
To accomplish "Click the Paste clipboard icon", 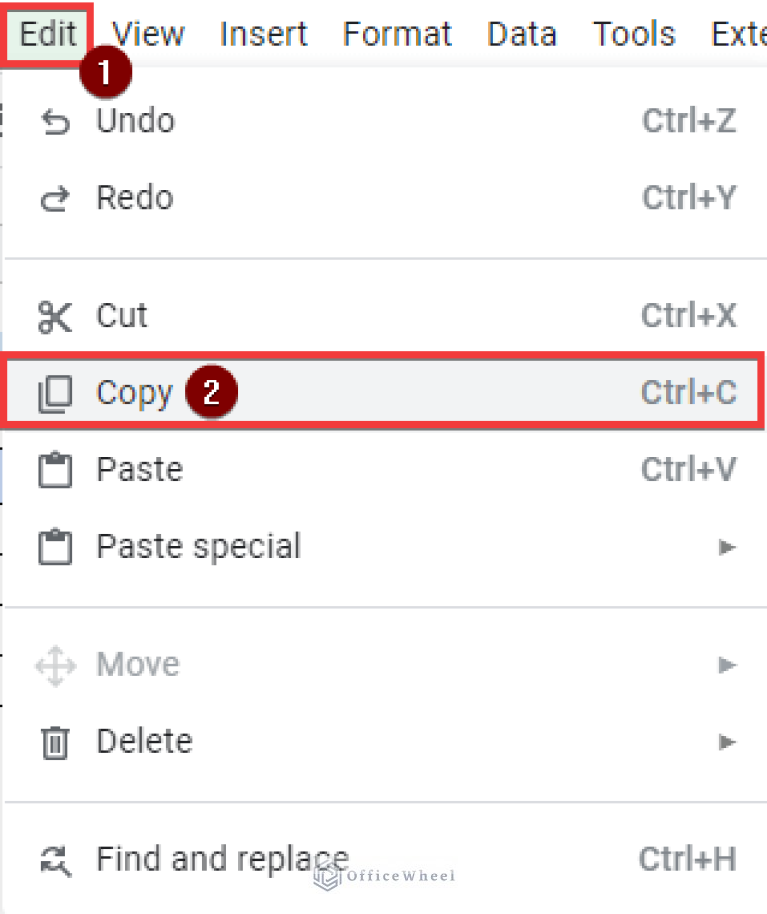I will click(55, 469).
